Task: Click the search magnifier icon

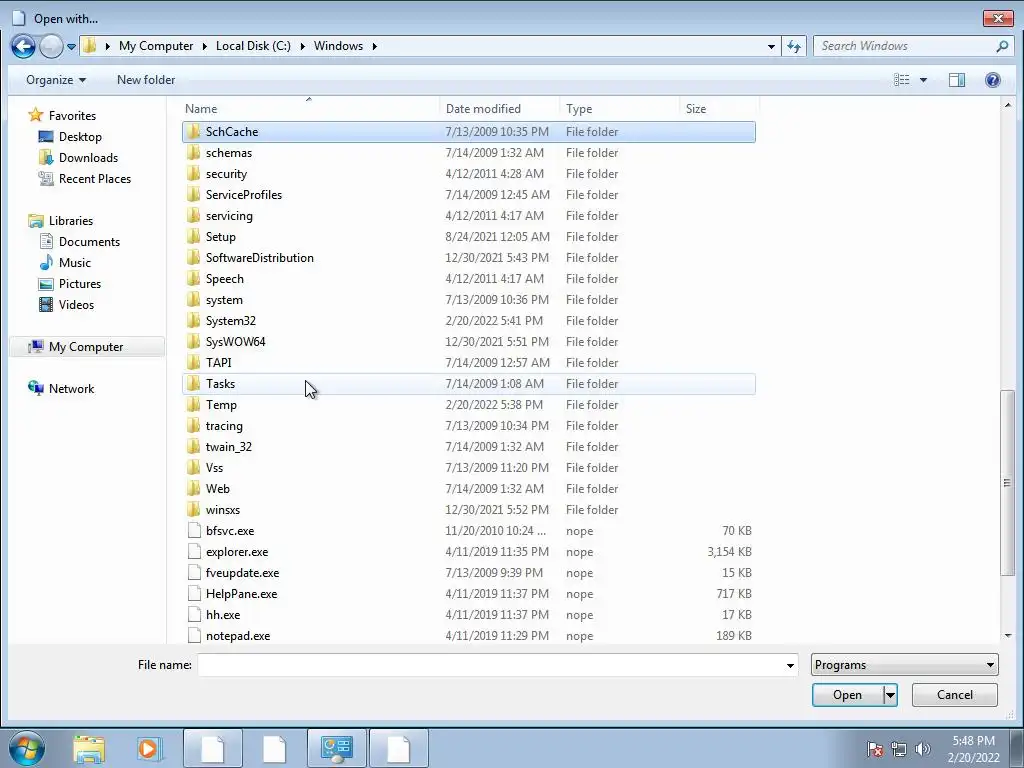Action: 1002,46
